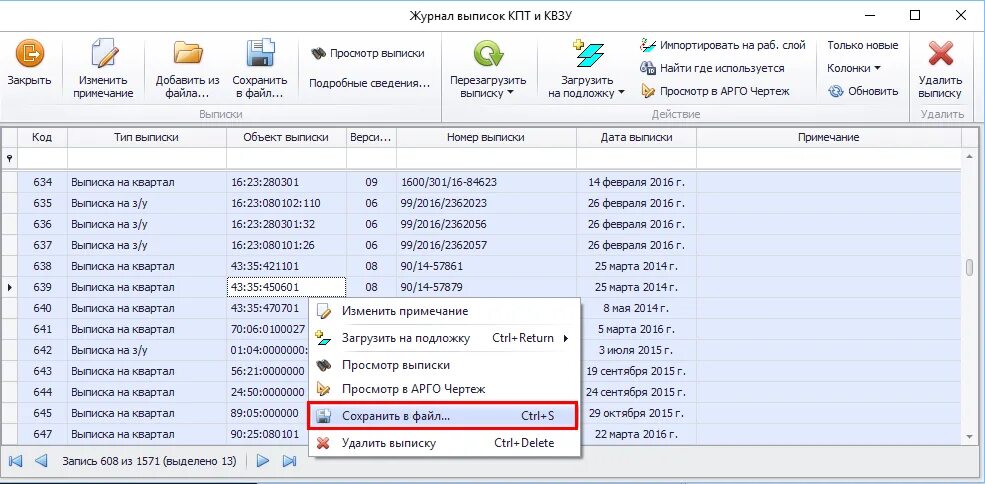985x484 pixels.
Task: Select cell 99/2016/2362057 in row 637
Action: pyautogui.click(x=486, y=245)
